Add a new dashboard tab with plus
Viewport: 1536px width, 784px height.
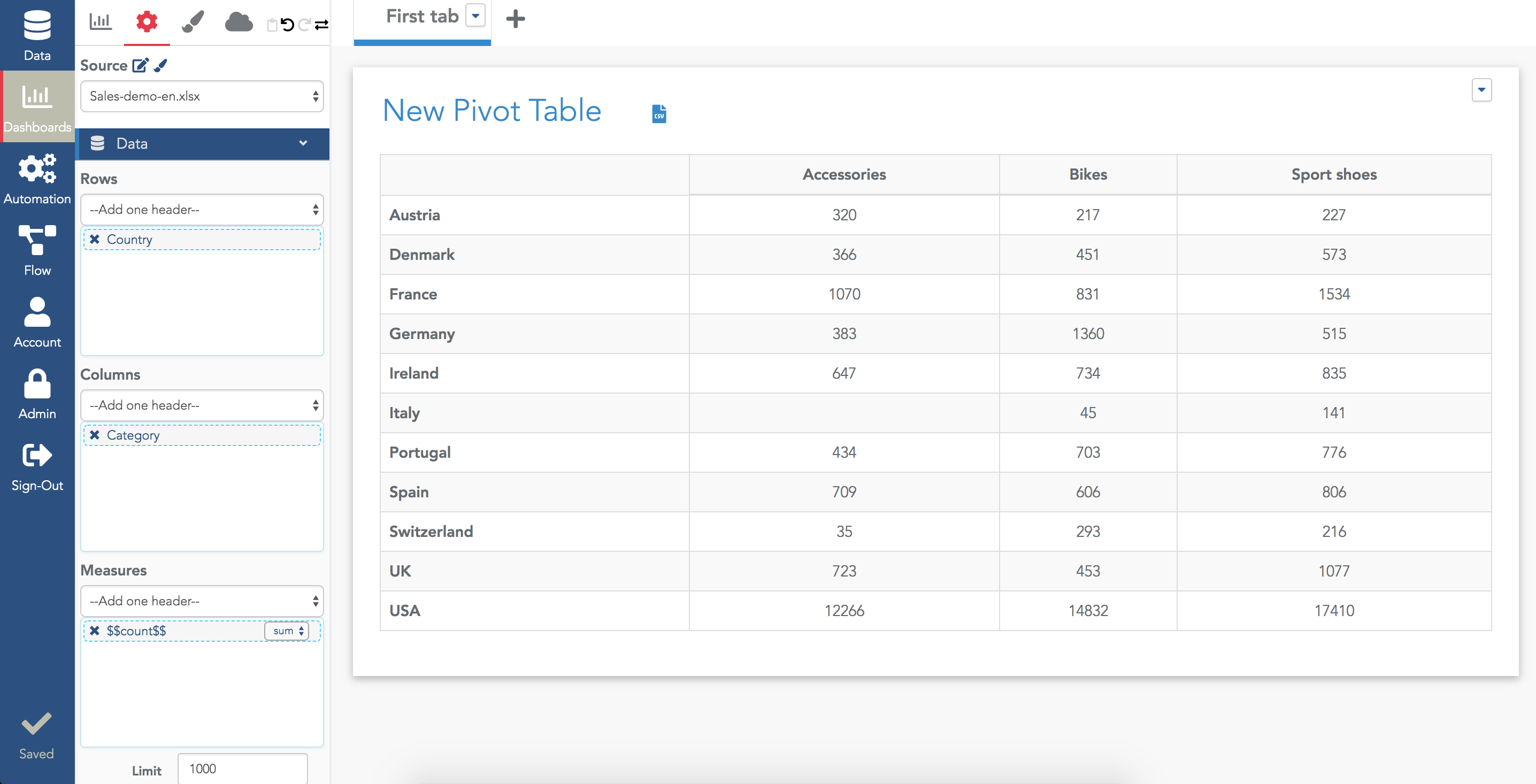(515, 19)
